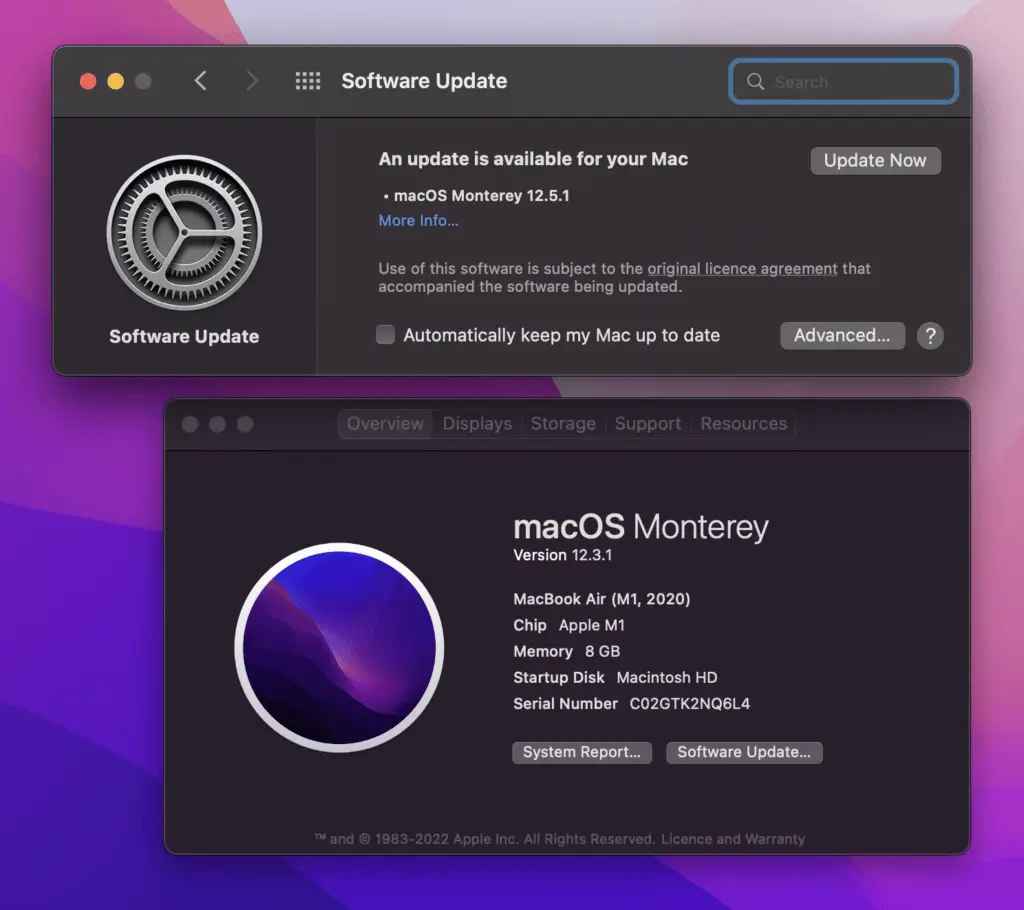Image resolution: width=1024 pixels, height=910 pixels.
Task: Click the magnifying glass in search field
Action: 756,82
